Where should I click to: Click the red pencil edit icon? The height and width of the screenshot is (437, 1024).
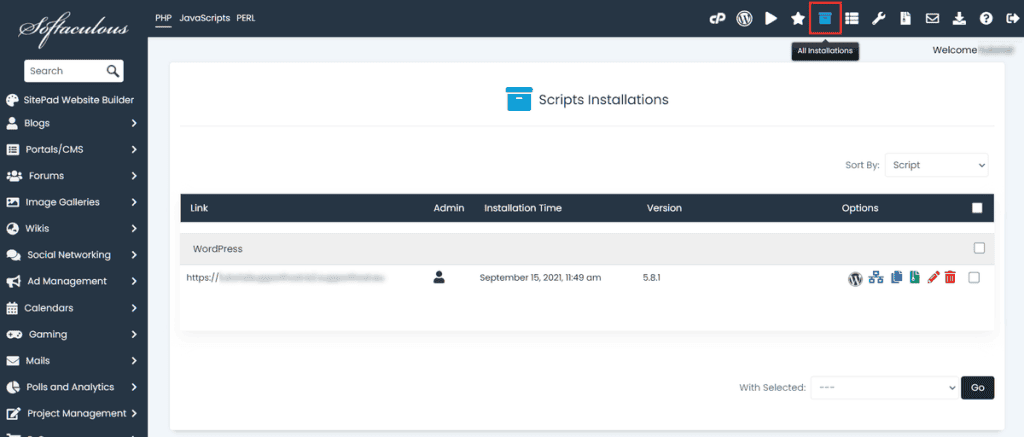pos(933,278)
